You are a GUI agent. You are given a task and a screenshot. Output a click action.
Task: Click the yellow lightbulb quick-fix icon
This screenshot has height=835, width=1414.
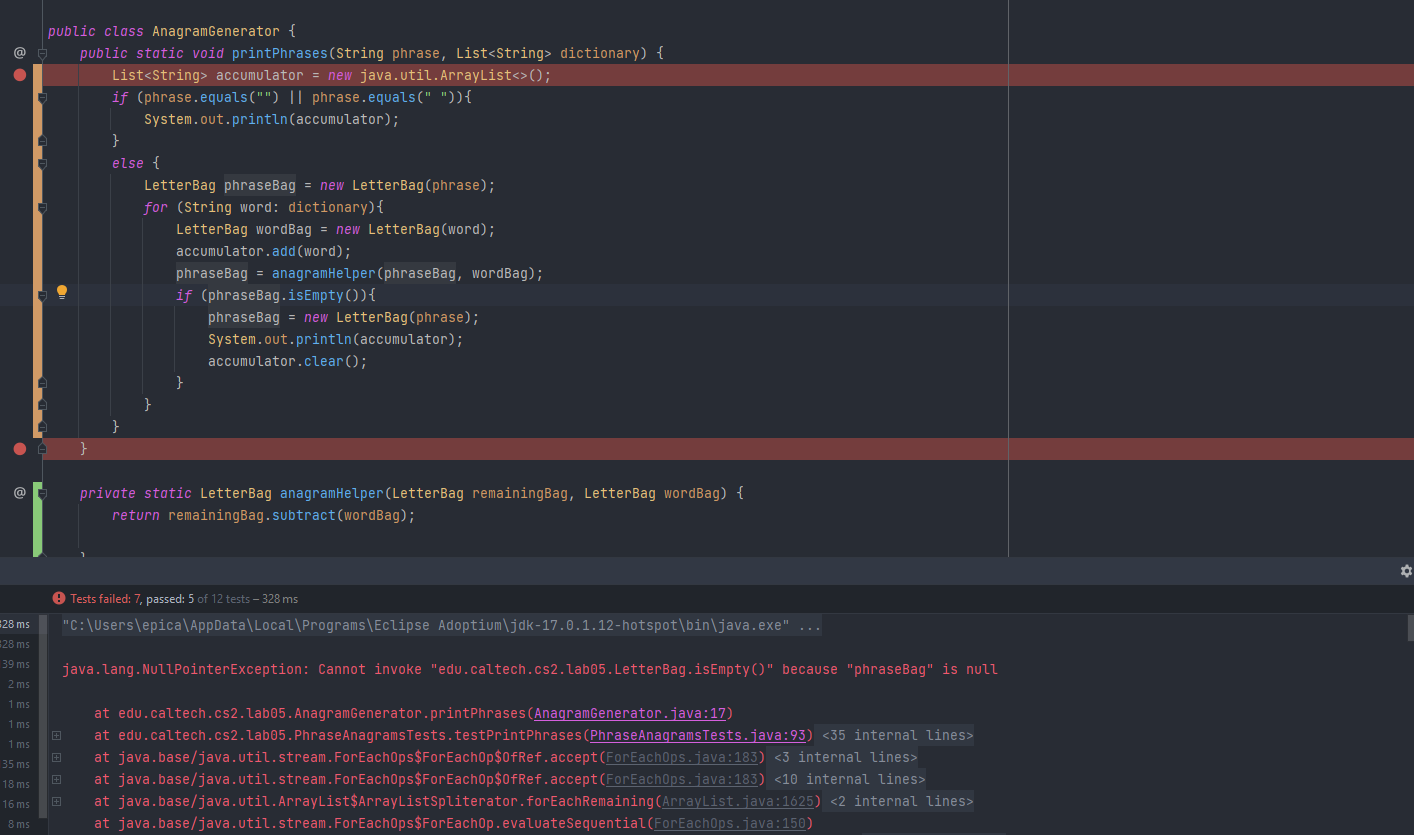61,293
